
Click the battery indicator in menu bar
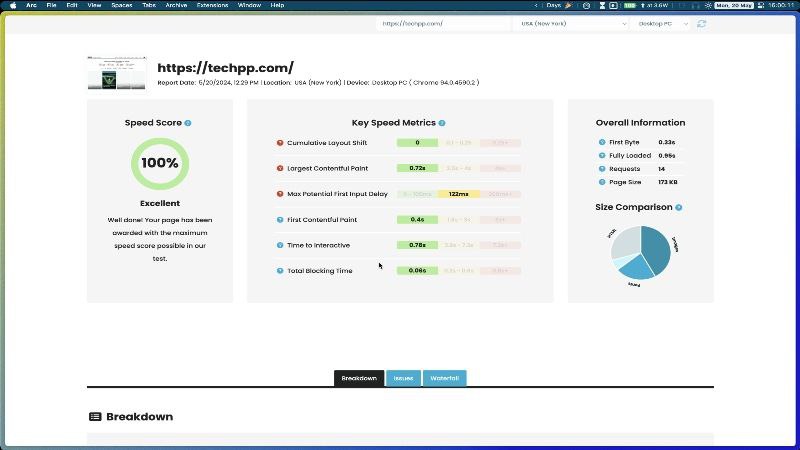click(630, 5)
